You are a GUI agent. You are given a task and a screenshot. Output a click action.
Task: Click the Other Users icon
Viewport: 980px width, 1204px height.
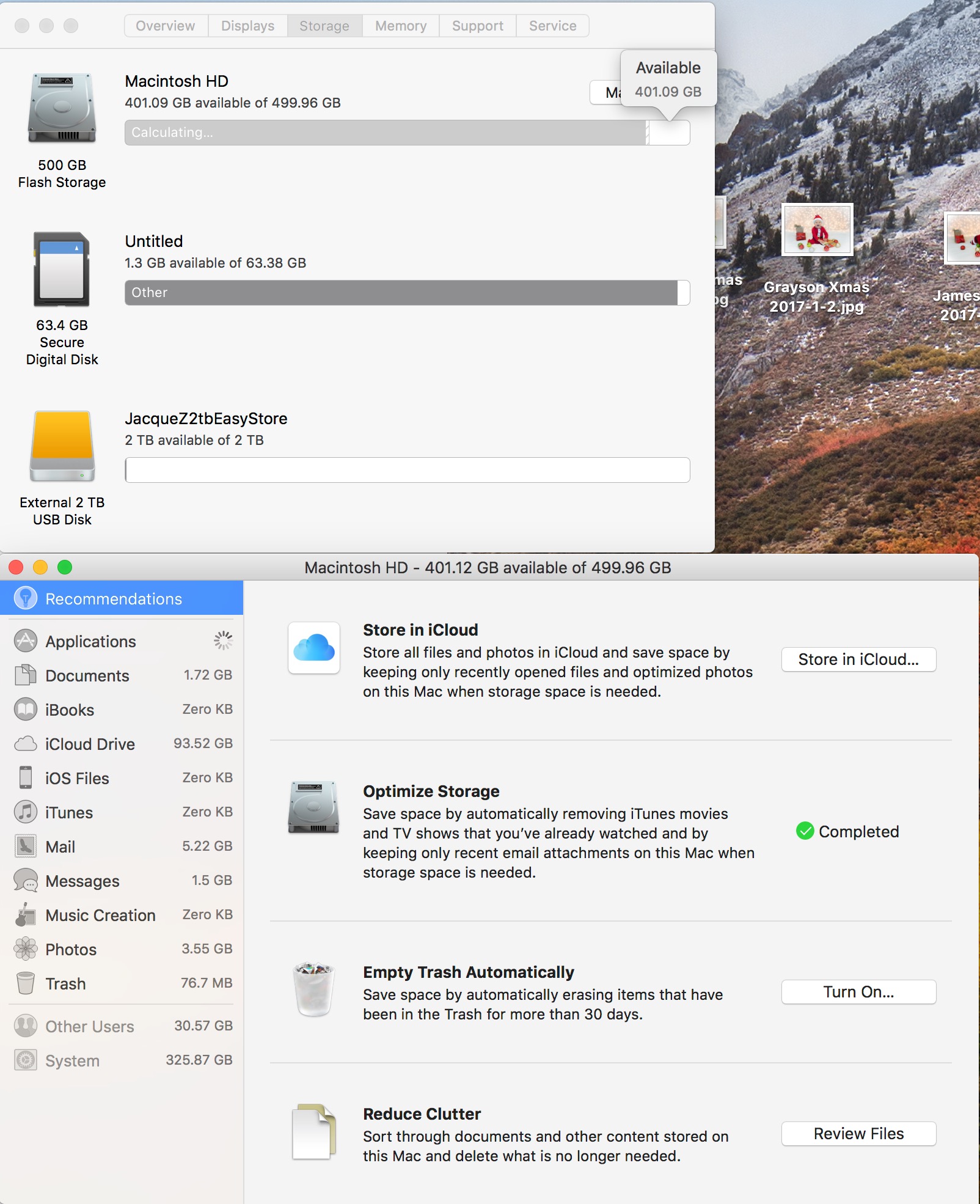pos(26,1026)
